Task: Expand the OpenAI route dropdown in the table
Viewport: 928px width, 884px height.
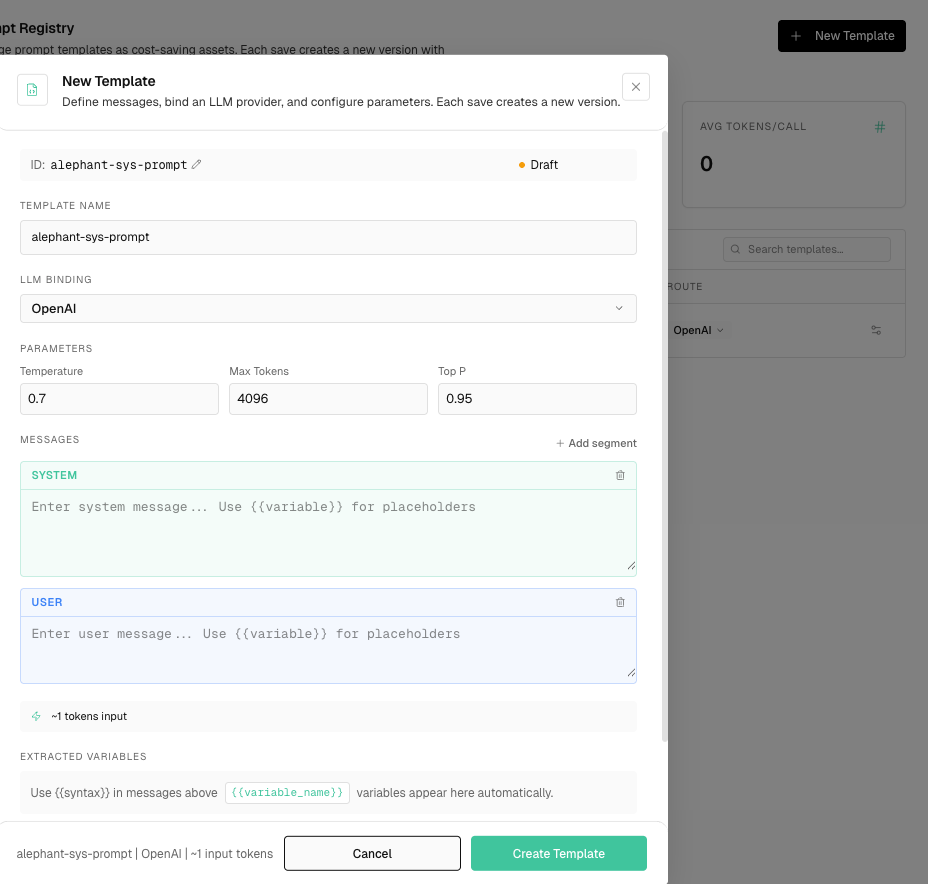Action: click(698, 330)
